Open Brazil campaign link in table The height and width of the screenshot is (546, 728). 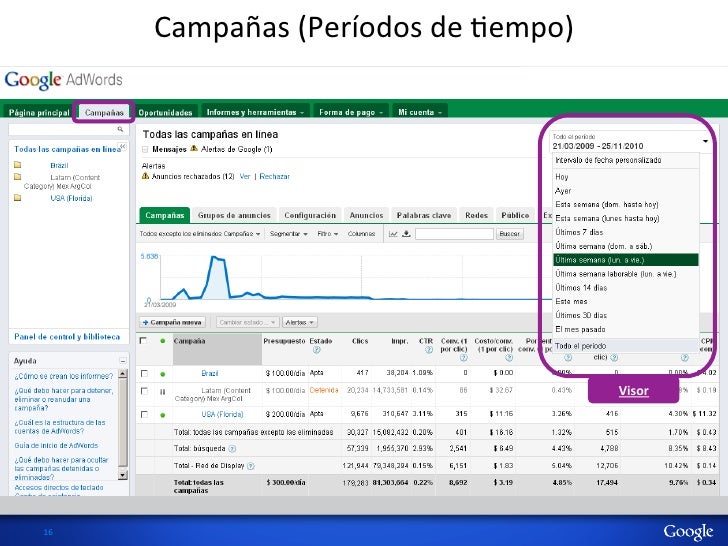click(209, 373)
